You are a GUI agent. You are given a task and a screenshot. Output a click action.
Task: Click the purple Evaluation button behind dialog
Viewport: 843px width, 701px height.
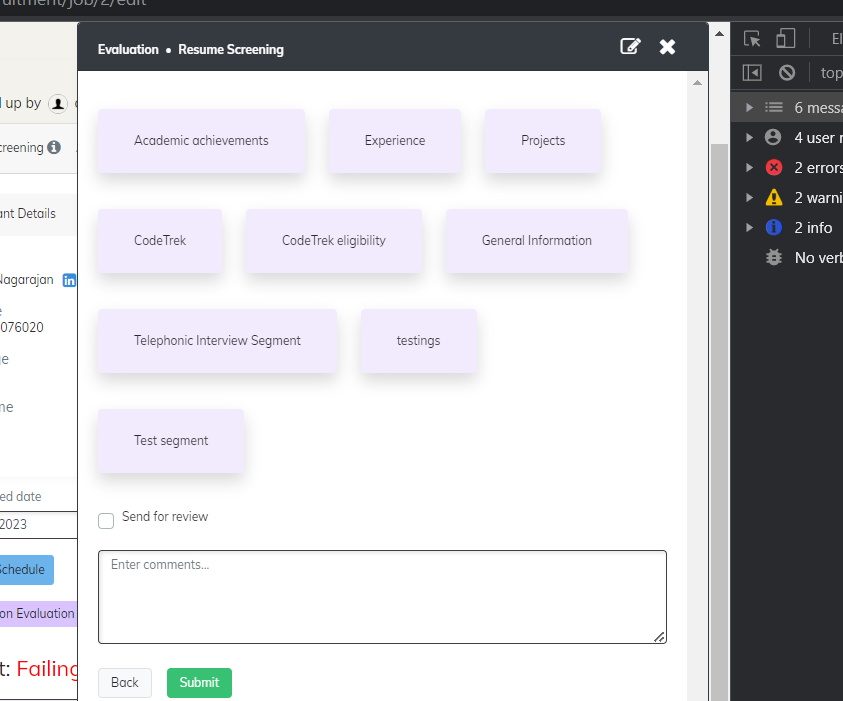point(38,614)
